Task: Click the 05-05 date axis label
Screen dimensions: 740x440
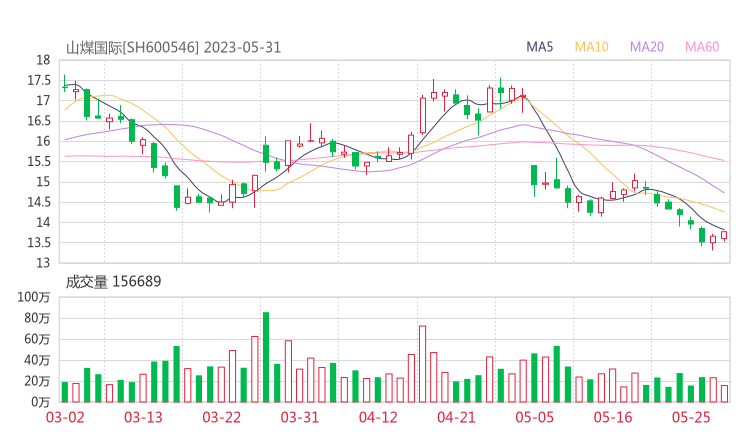Action: (535, 417)
